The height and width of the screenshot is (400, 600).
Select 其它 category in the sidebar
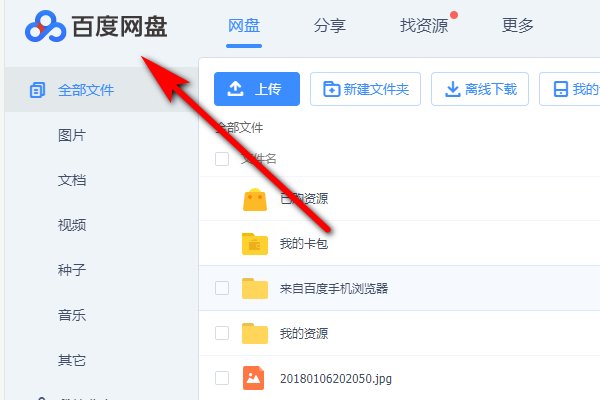(72, 361)
